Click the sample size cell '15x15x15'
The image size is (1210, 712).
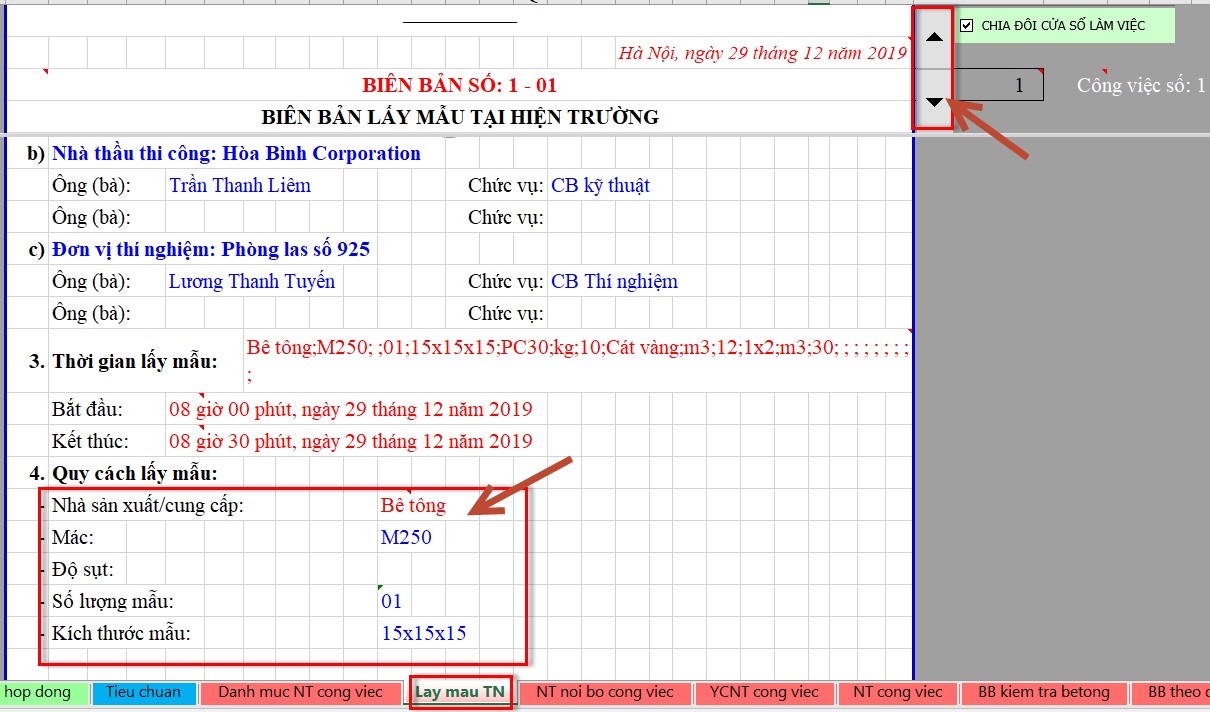coord(423,633)
